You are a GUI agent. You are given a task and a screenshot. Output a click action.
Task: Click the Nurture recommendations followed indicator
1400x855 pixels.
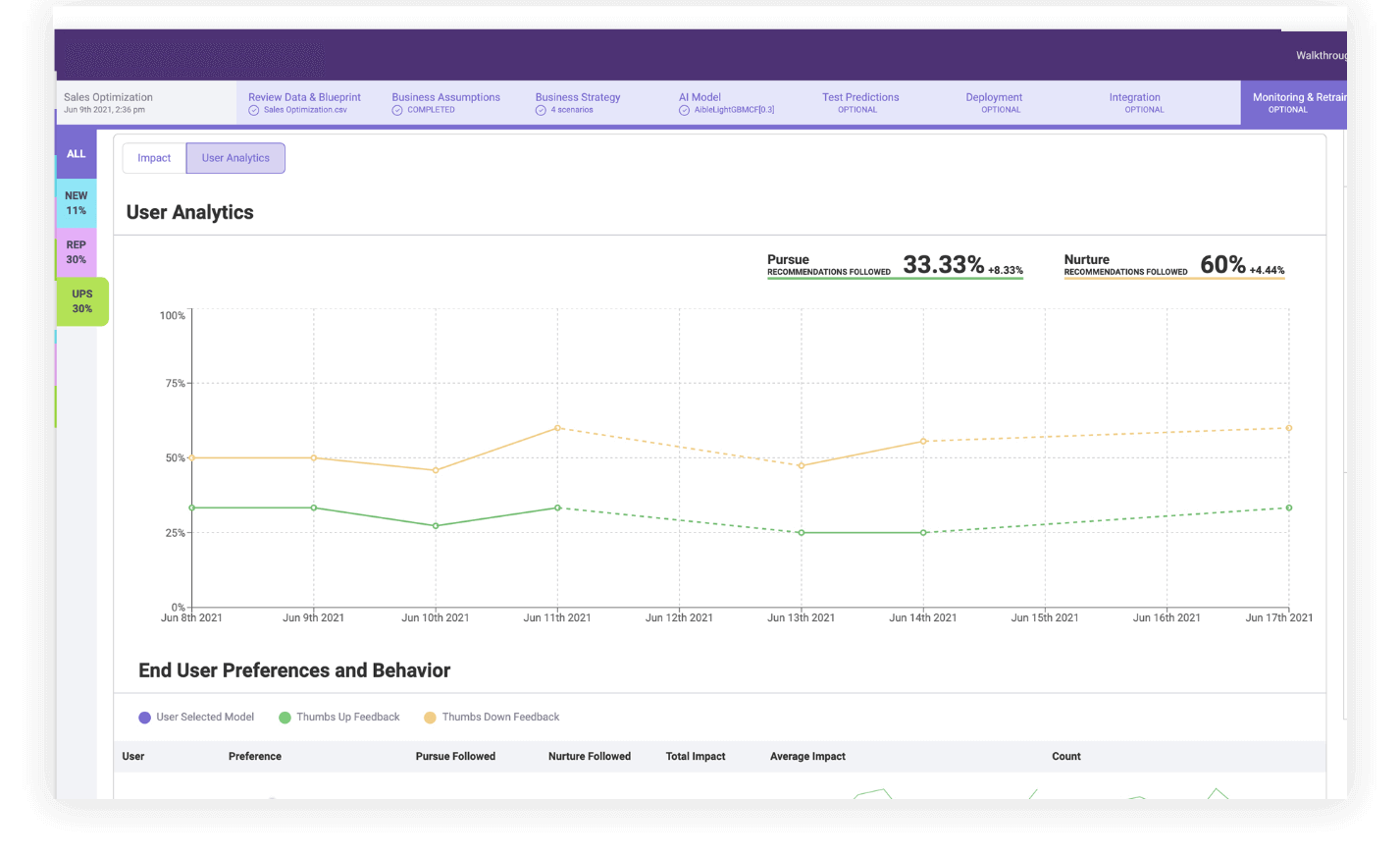tap(1173, 265)
